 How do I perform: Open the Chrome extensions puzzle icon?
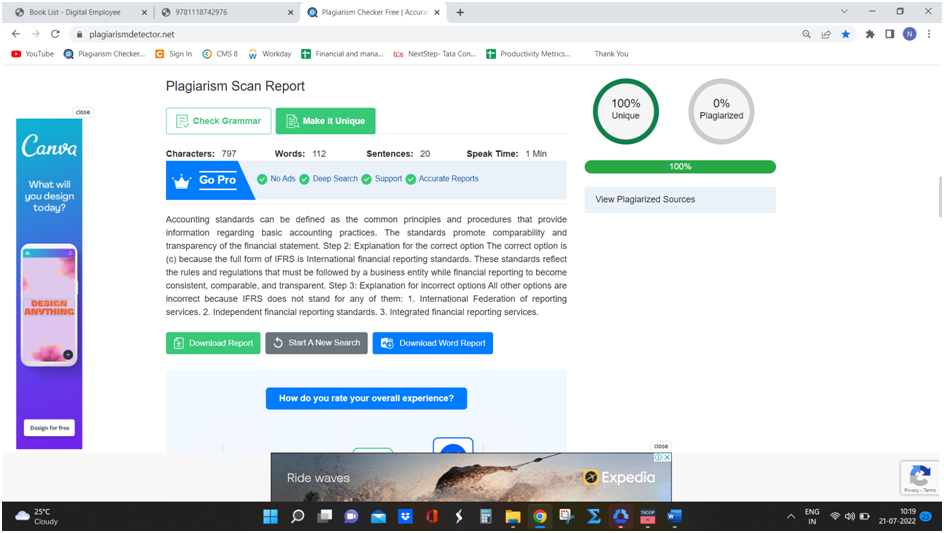[x=870, y=34]
